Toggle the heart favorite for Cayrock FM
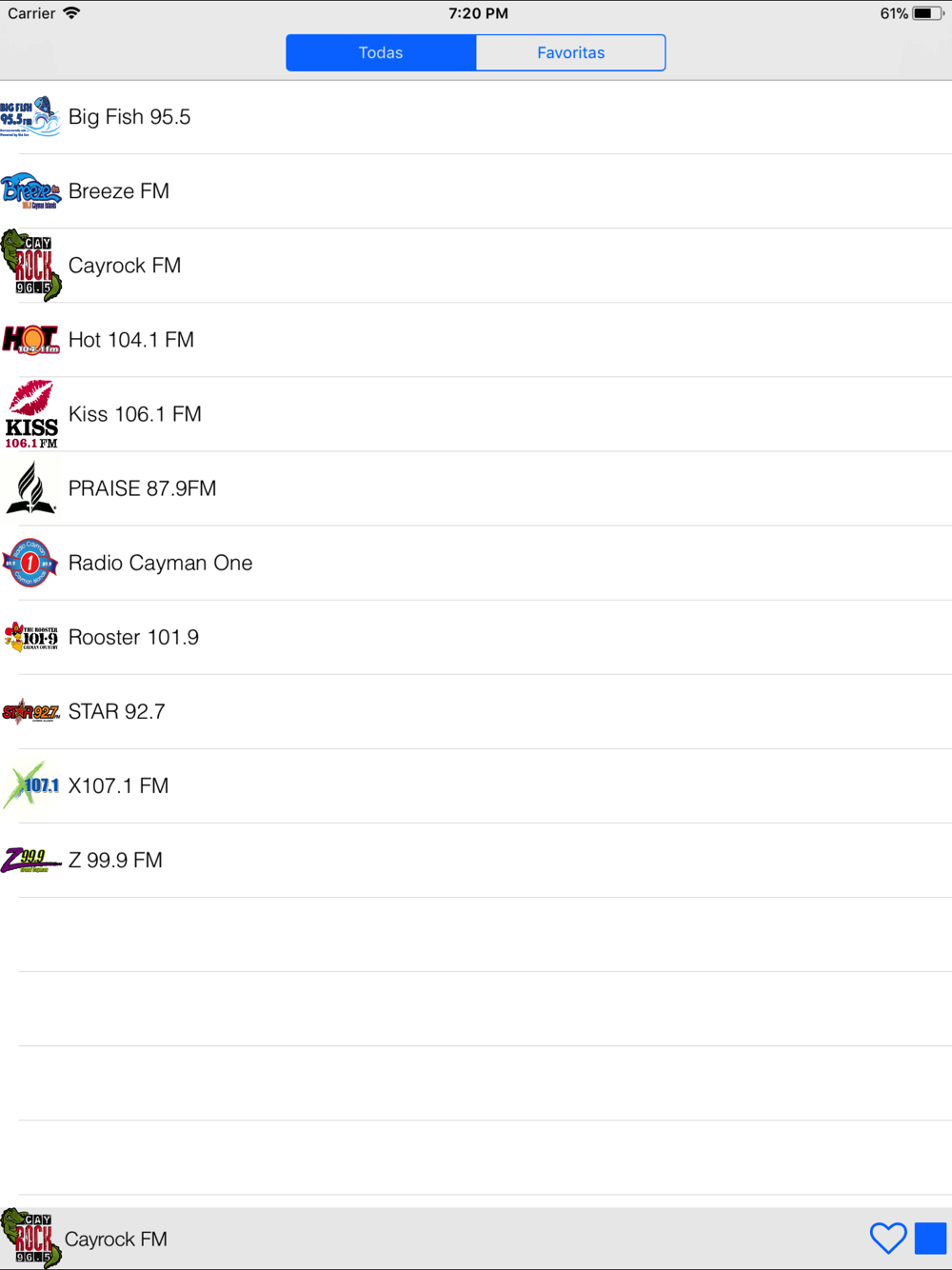952x1270 pixels. pyautogui.click(x=888, y=1239)
